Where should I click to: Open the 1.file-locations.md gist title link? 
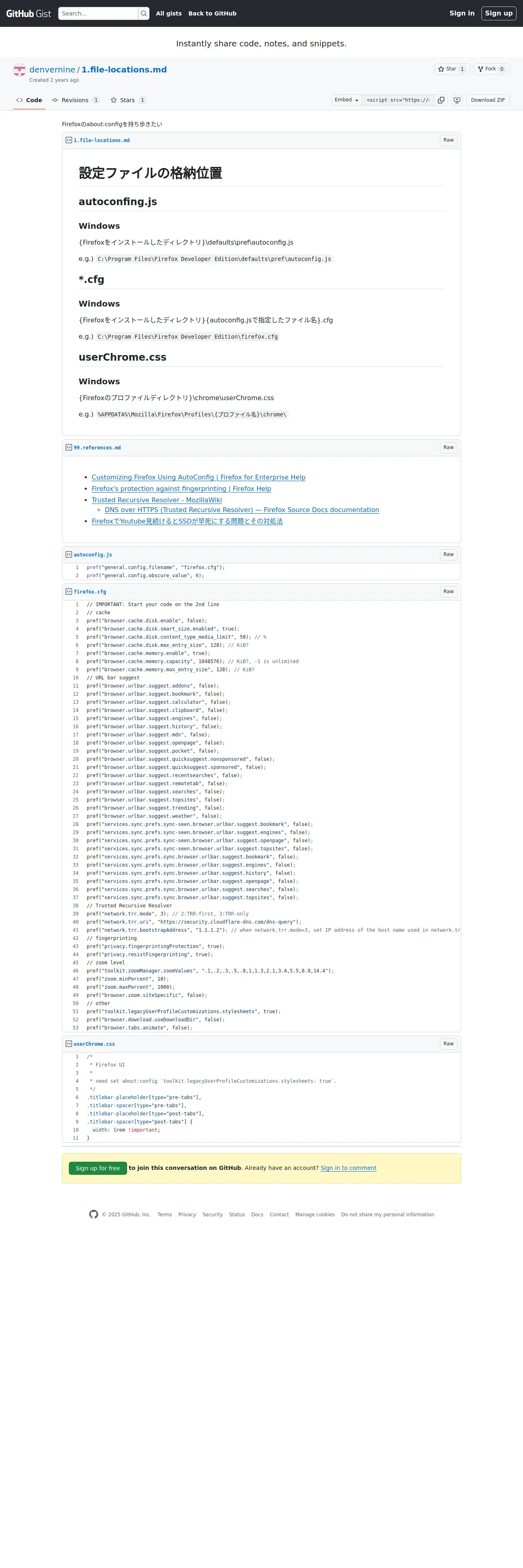124,70
